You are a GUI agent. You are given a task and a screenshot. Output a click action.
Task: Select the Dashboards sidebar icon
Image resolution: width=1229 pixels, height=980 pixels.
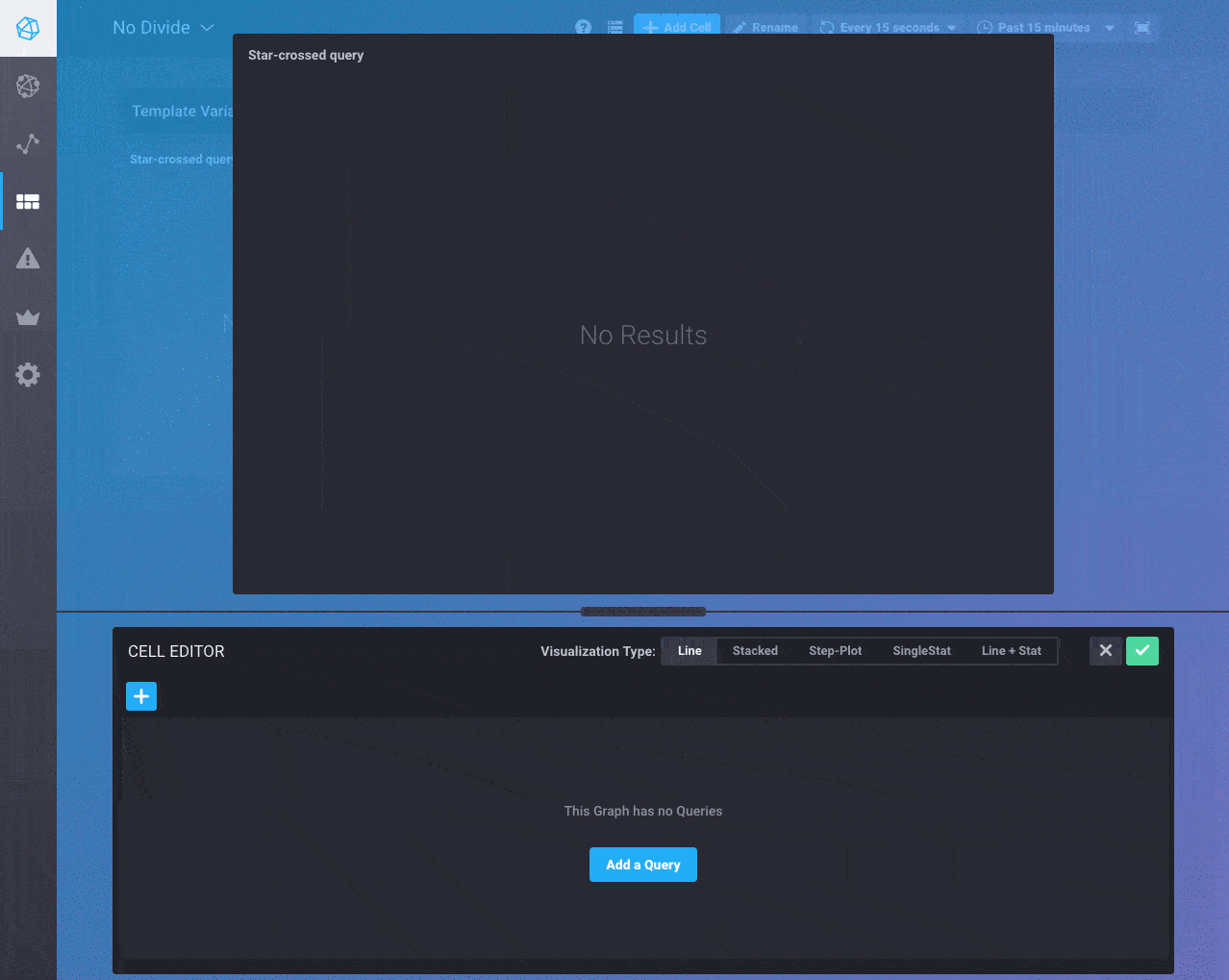tap(28, 202)
